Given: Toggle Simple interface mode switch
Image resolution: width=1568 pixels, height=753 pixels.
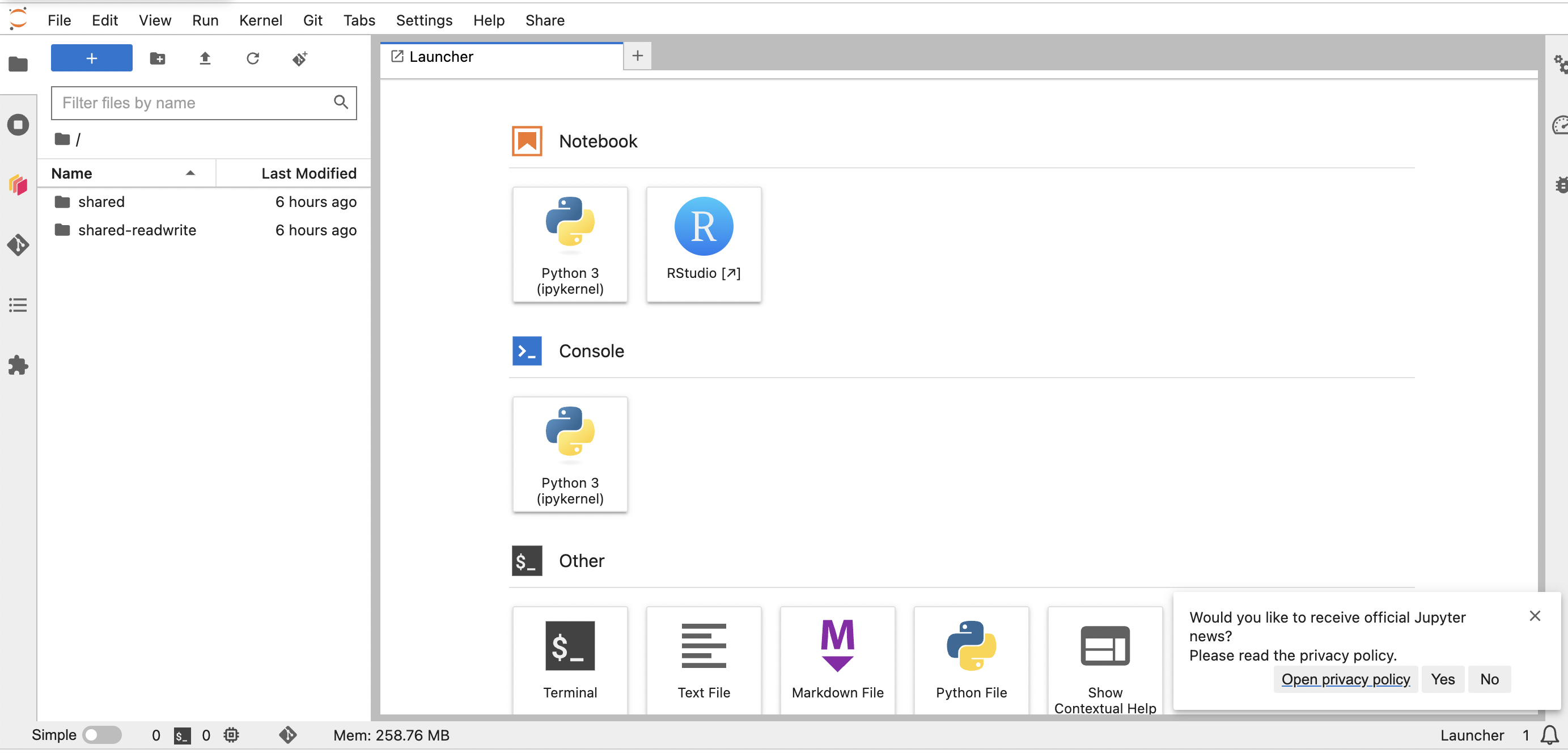Looking at the screenshot, I should [101, 735].
